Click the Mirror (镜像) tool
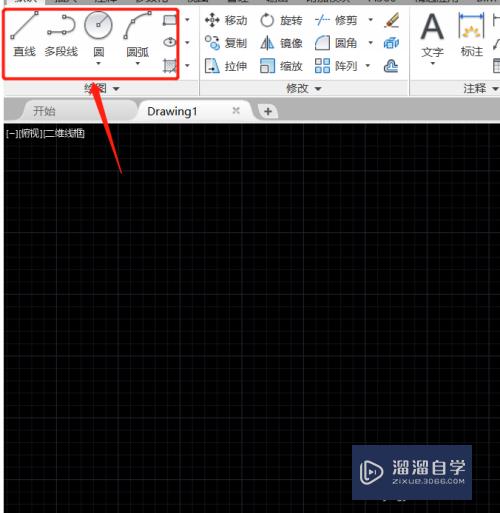Viewport: 500px width, 513px height. point(281,43)
